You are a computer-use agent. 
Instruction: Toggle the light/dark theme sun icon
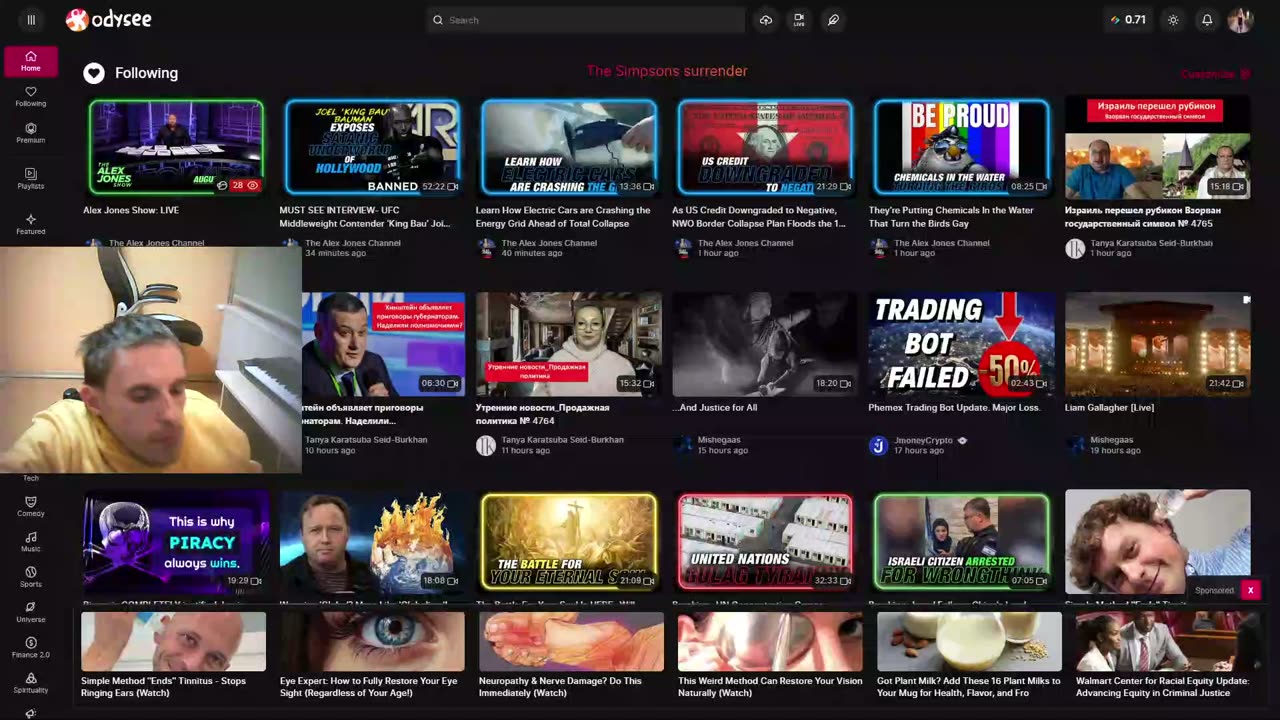(x=1173, y=20)
